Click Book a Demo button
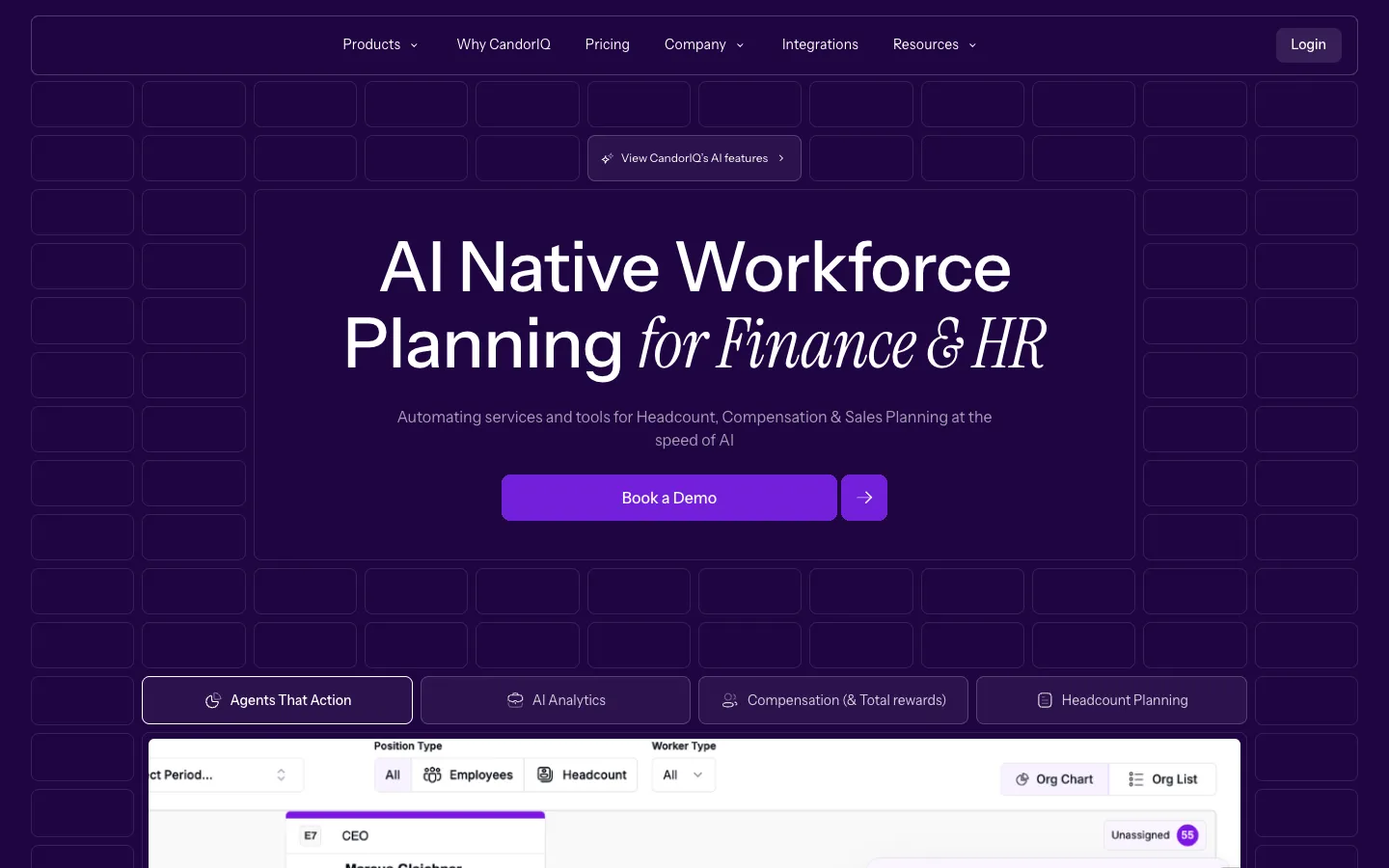The width and height of the screenshot is (1389, 868). pyautogui.click(x=669, y=498)
